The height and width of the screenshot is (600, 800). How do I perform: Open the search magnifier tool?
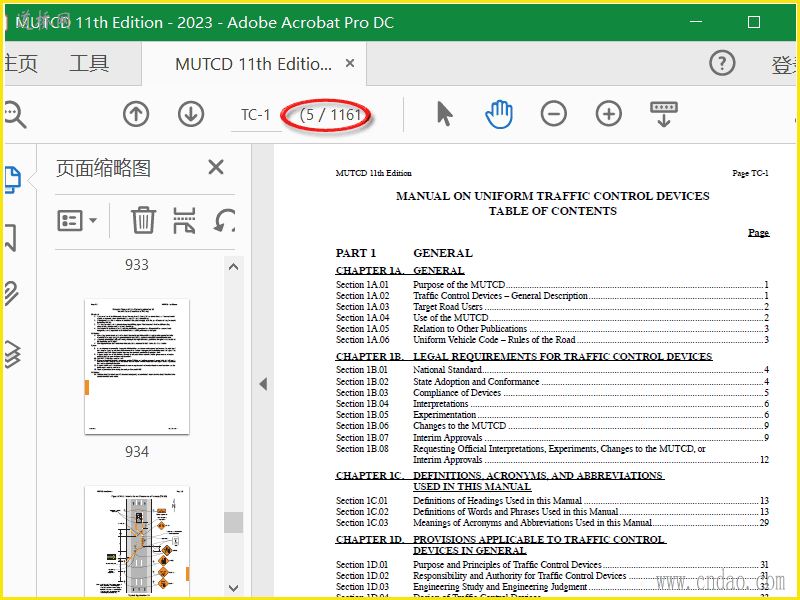14,114
